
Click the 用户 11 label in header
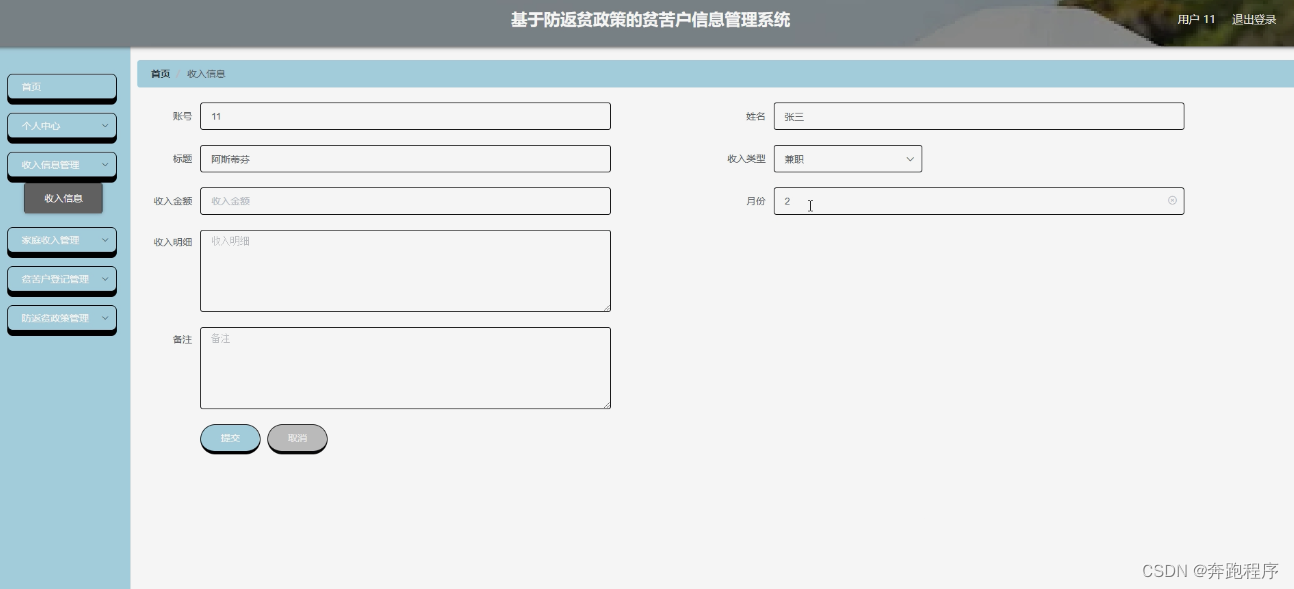pyautogui.click(x=1196, y=19)
